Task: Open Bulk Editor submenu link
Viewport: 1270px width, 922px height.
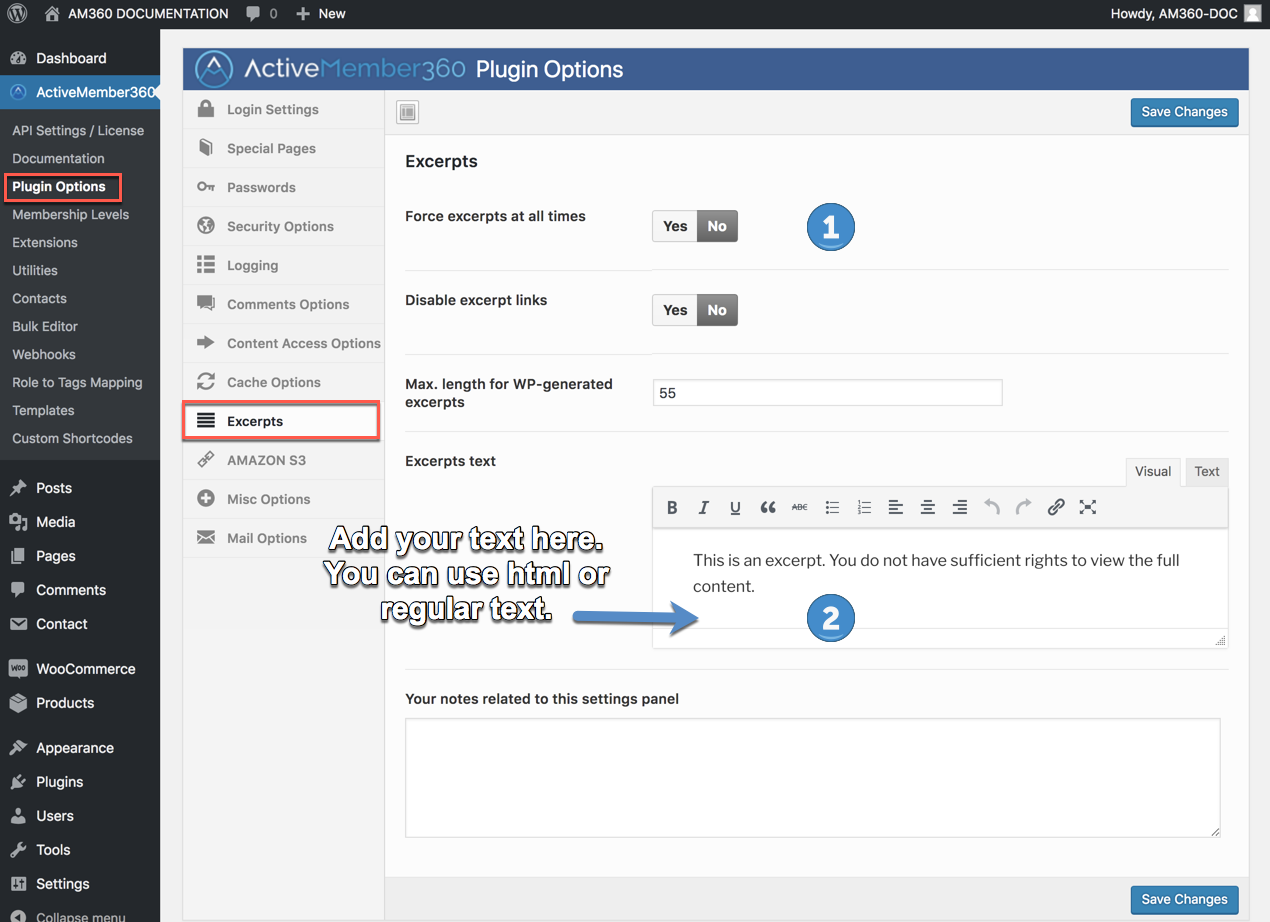Action: (45, 326)
